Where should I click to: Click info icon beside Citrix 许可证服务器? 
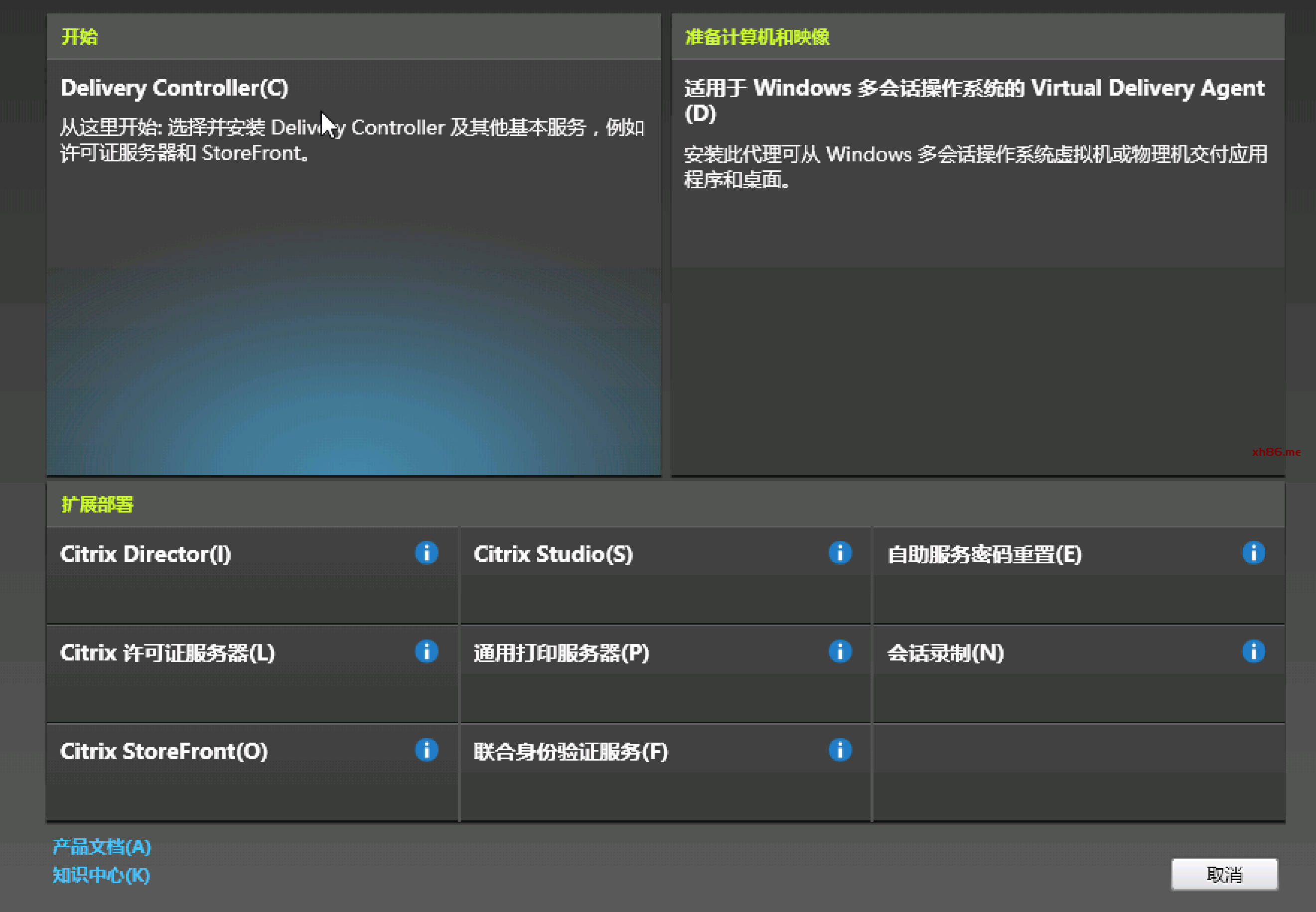427,651
